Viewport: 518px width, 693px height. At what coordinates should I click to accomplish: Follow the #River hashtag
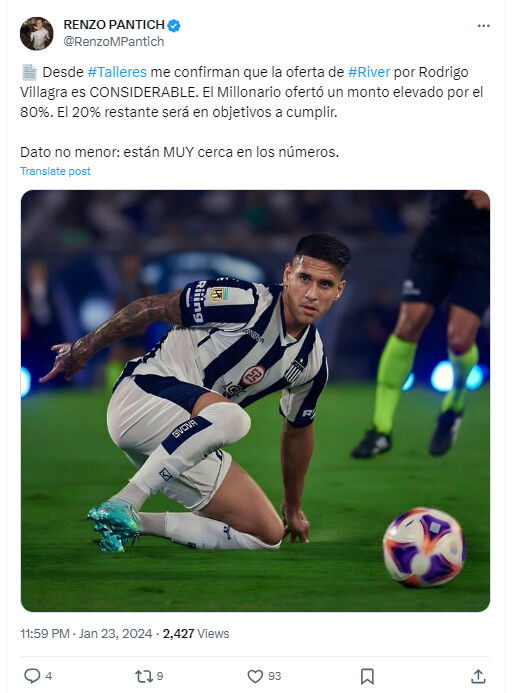coord(369,72)
